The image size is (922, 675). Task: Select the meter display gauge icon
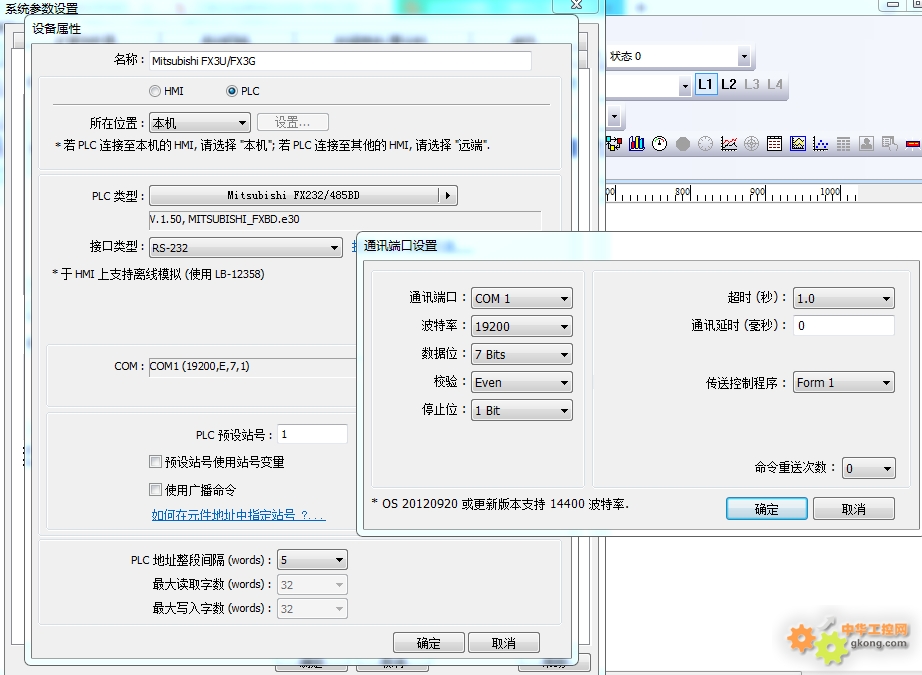coord(660,143)
